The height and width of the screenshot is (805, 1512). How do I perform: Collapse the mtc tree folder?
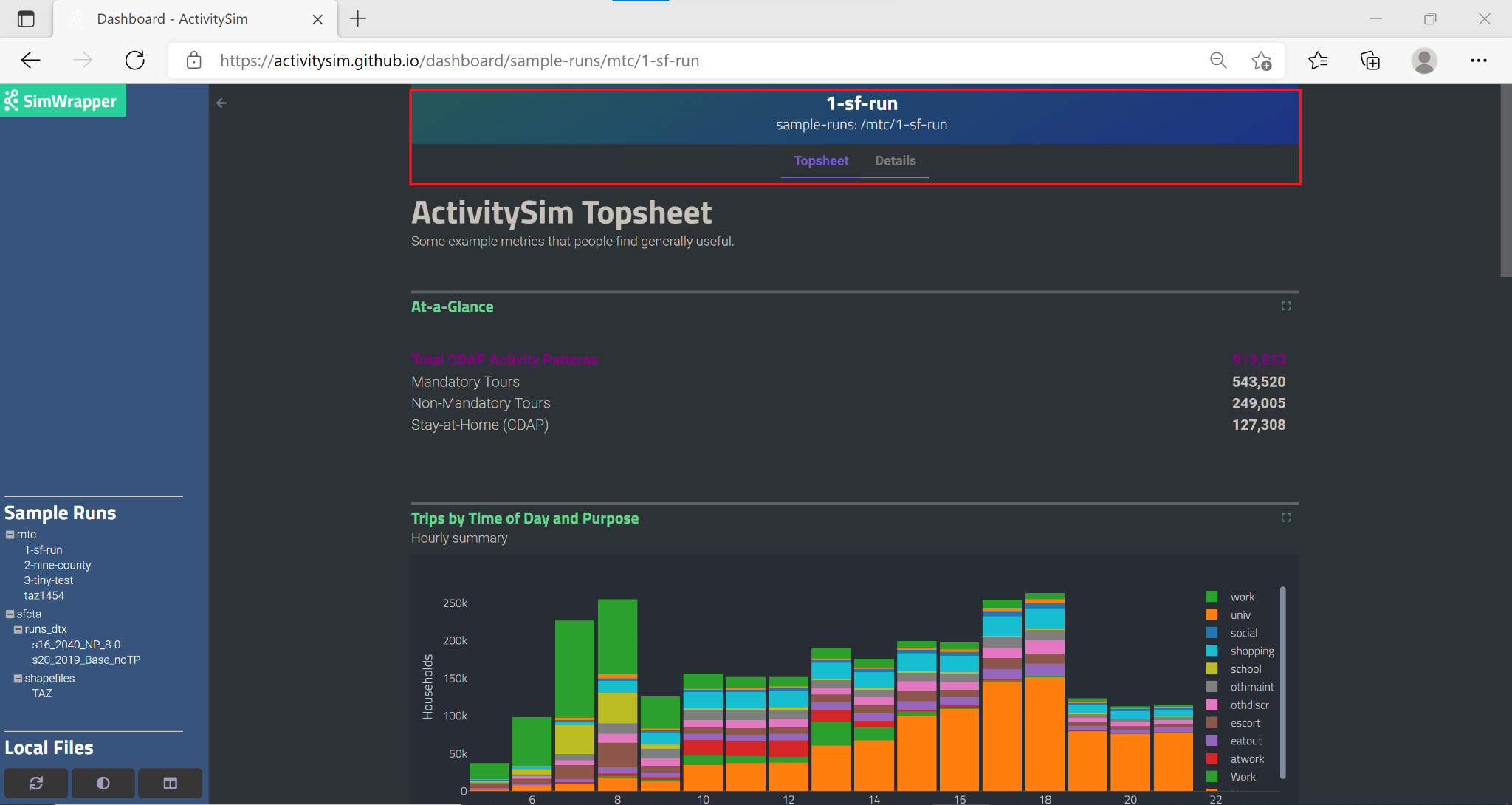click(10, 535)
